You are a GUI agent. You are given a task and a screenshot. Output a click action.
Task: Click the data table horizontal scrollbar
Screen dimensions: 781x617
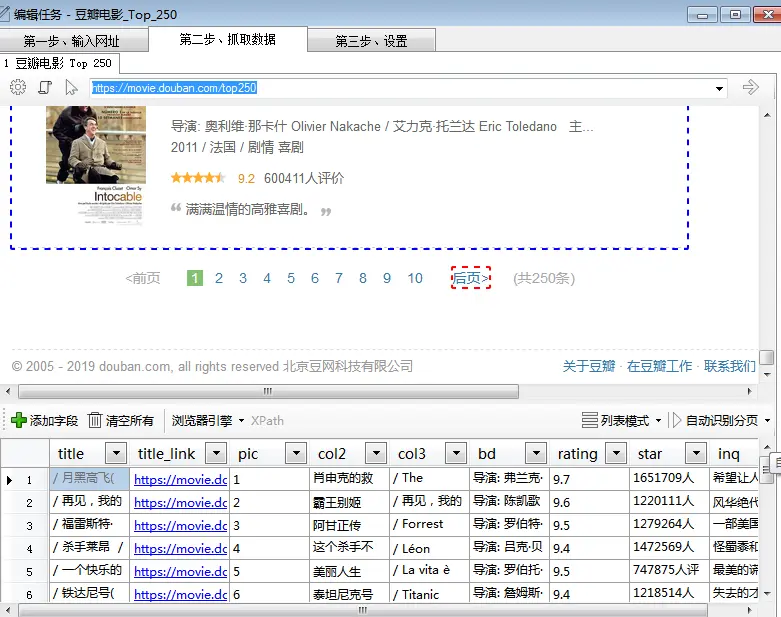pos(363,610)
